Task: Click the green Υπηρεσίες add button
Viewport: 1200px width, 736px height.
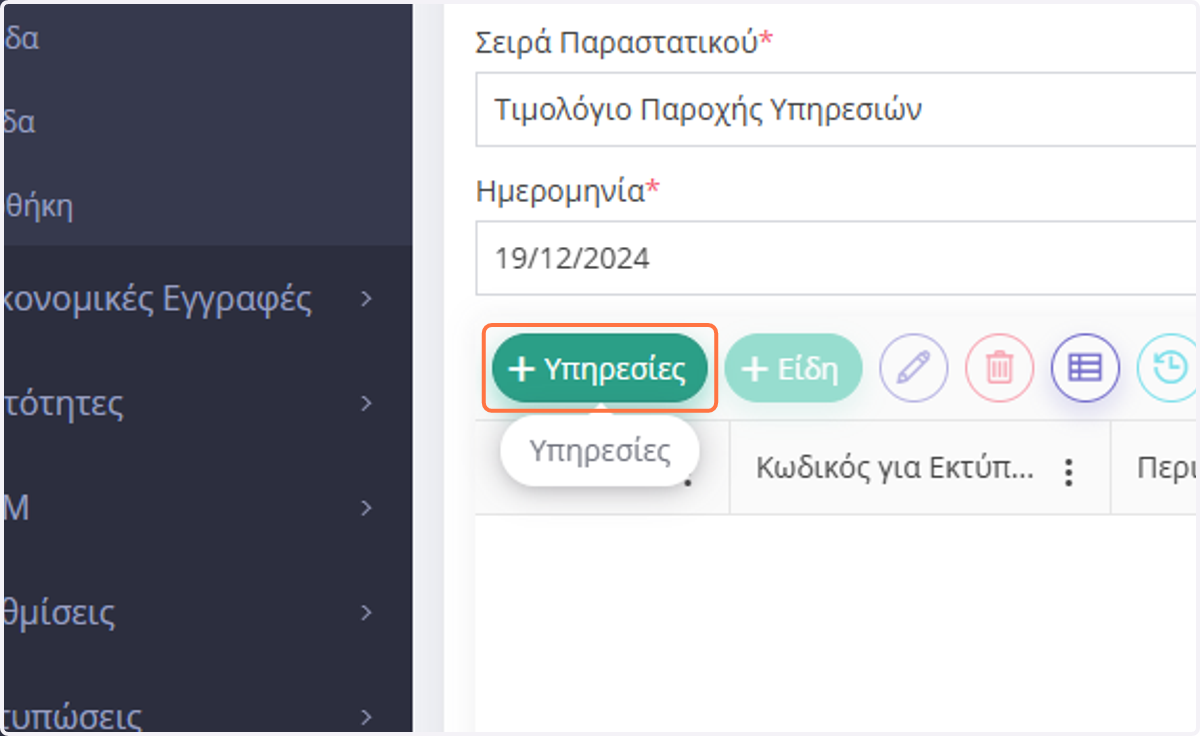Action: click(x=599, y=368)
